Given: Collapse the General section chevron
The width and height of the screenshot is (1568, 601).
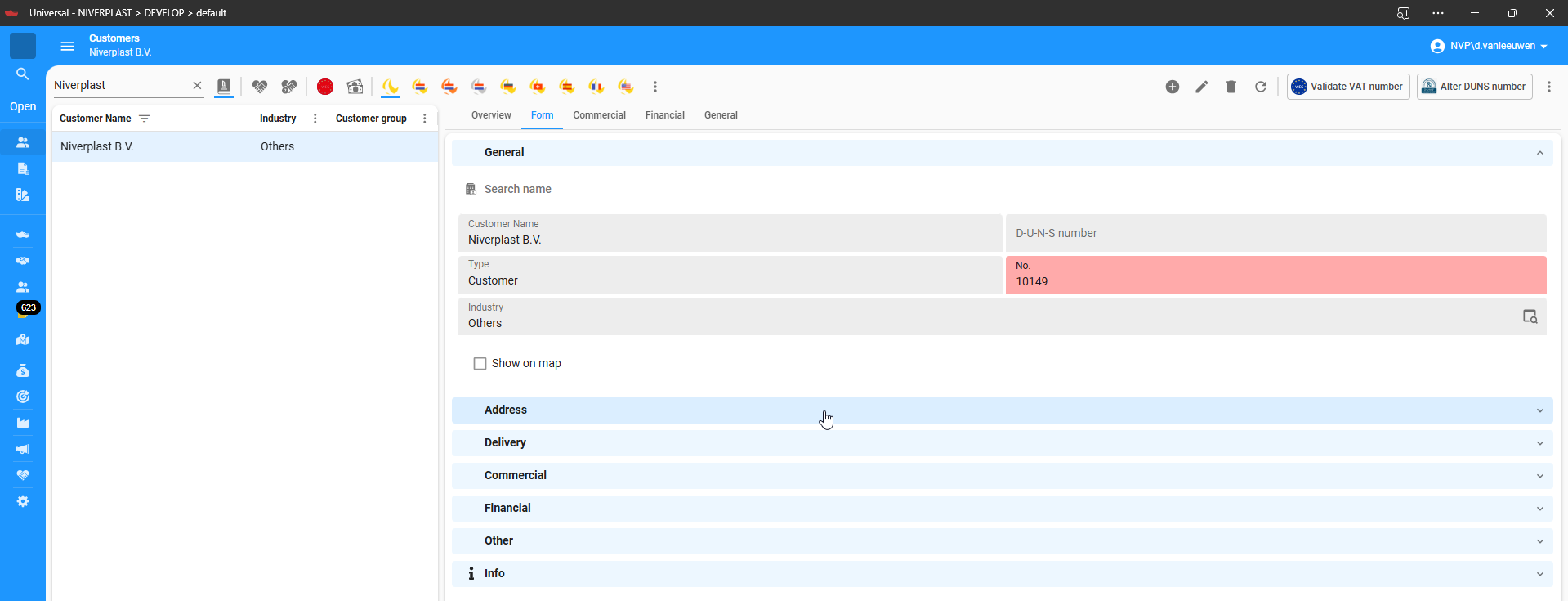Looking at the screenshot, I should (x=1540, y=153).
